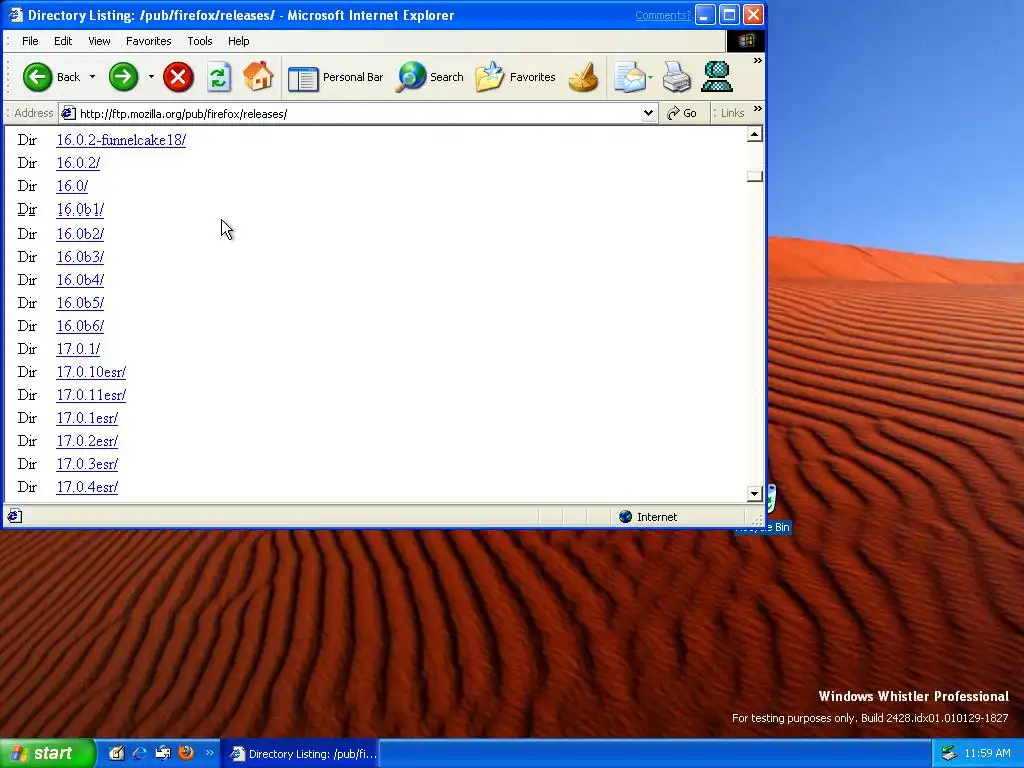The image size is (1024, 768).
Task: Expand the Links bar chevron
Action: tap(758, 108)
